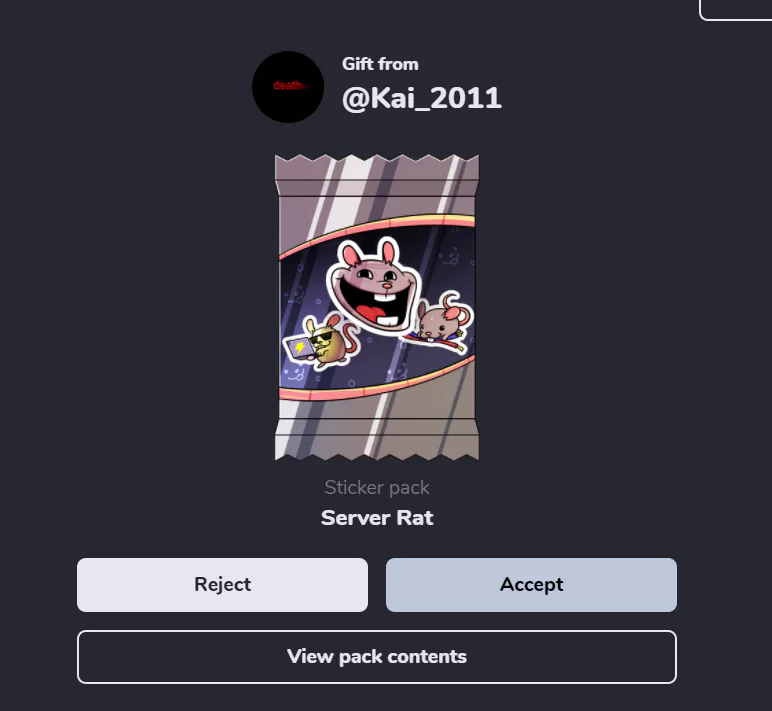Click the Server Rat pack title
The width and height of the screenshot is (772, 711).
coord(377,517)
